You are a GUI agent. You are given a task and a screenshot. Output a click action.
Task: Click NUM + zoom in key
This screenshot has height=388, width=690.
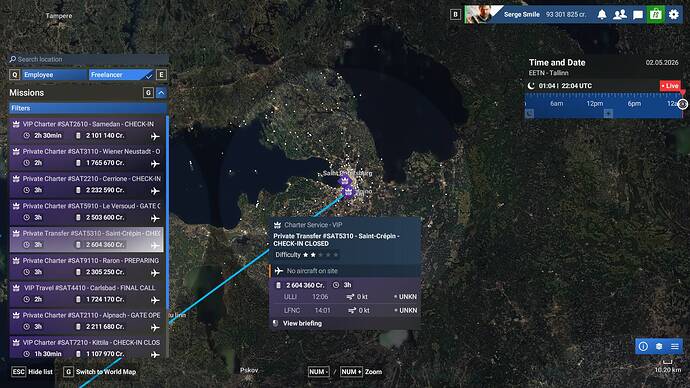pyautogui.click(x=351, y=372)
